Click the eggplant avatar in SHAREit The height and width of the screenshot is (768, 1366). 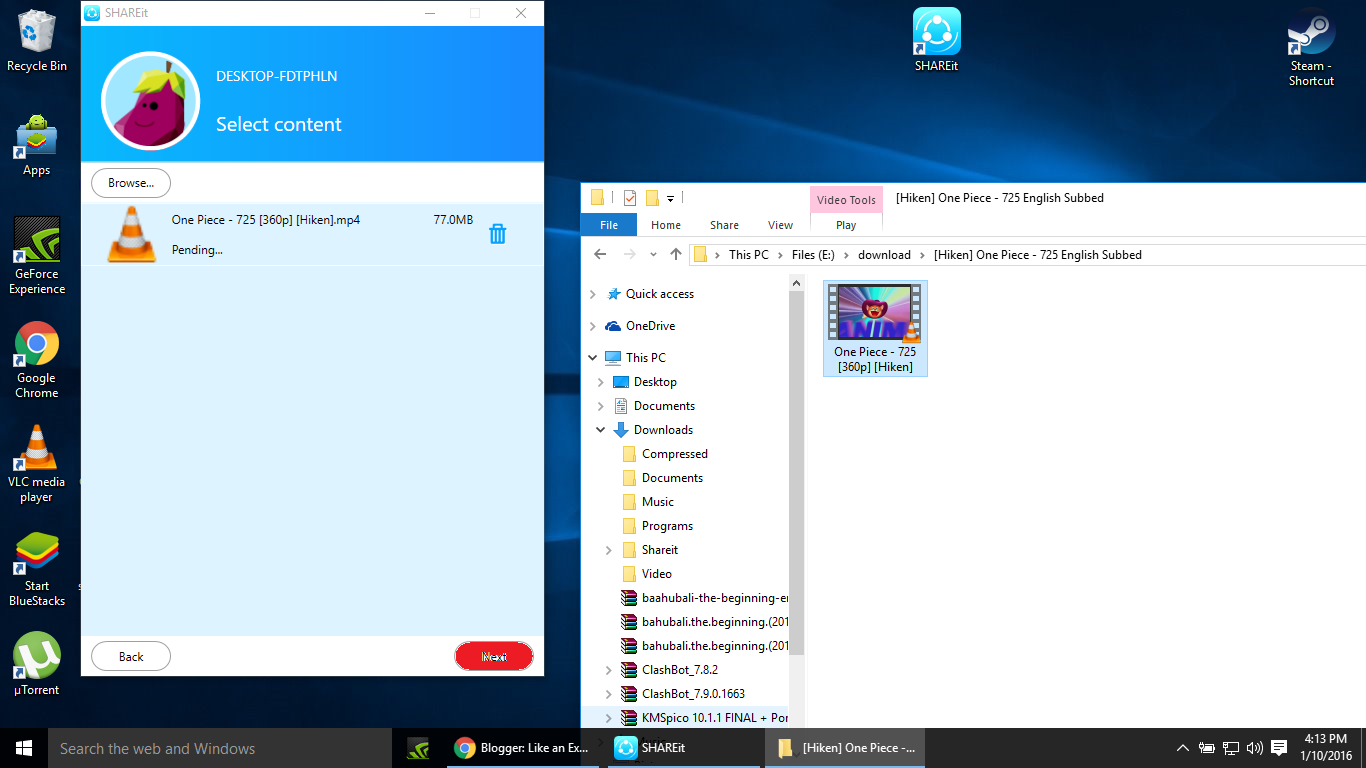pos(151,101)
